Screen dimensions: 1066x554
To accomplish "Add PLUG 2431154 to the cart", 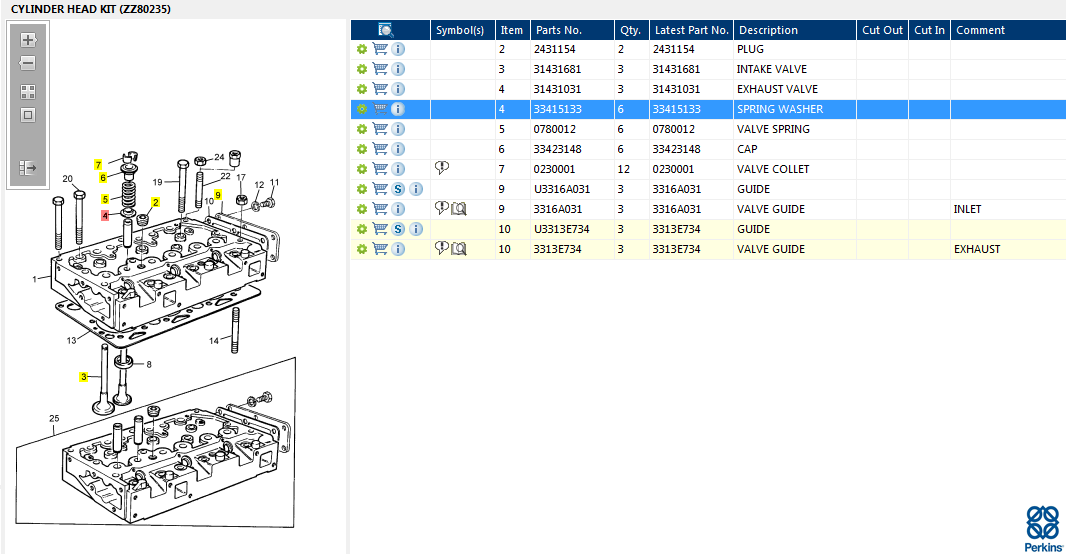I will click(380, 49).
